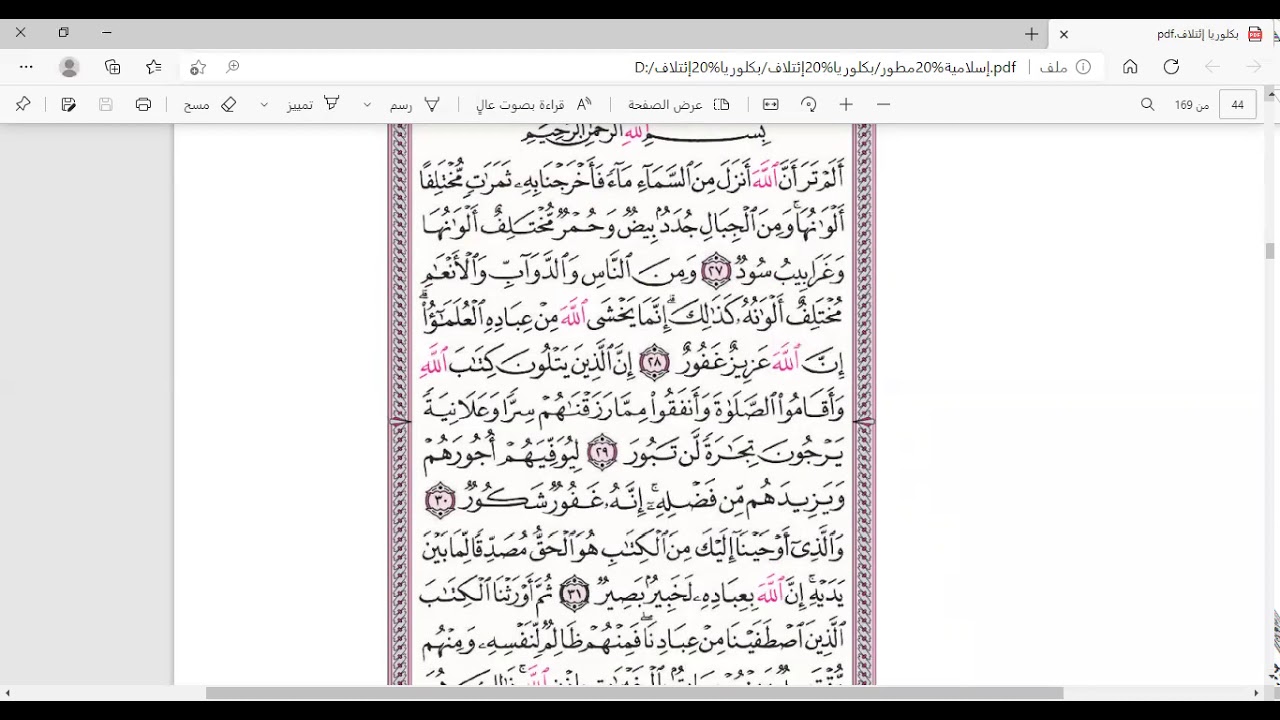The image size is (1280, 720).
Task: Click the 'ملف' file label in address bar
Action: pyautogui.click(x=1054, y=67)
